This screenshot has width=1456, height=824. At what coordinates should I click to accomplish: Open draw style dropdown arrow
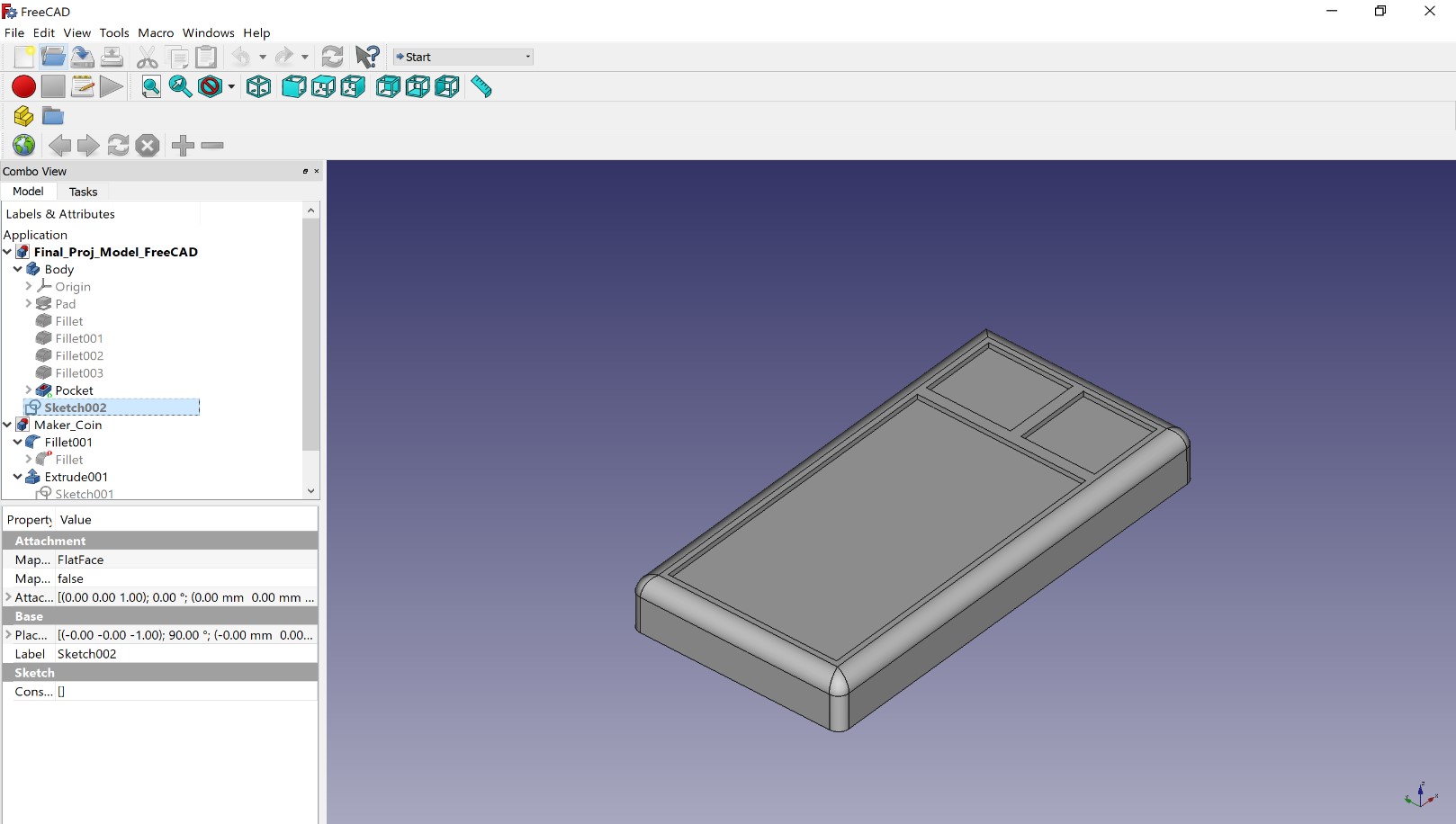point(231,86)
